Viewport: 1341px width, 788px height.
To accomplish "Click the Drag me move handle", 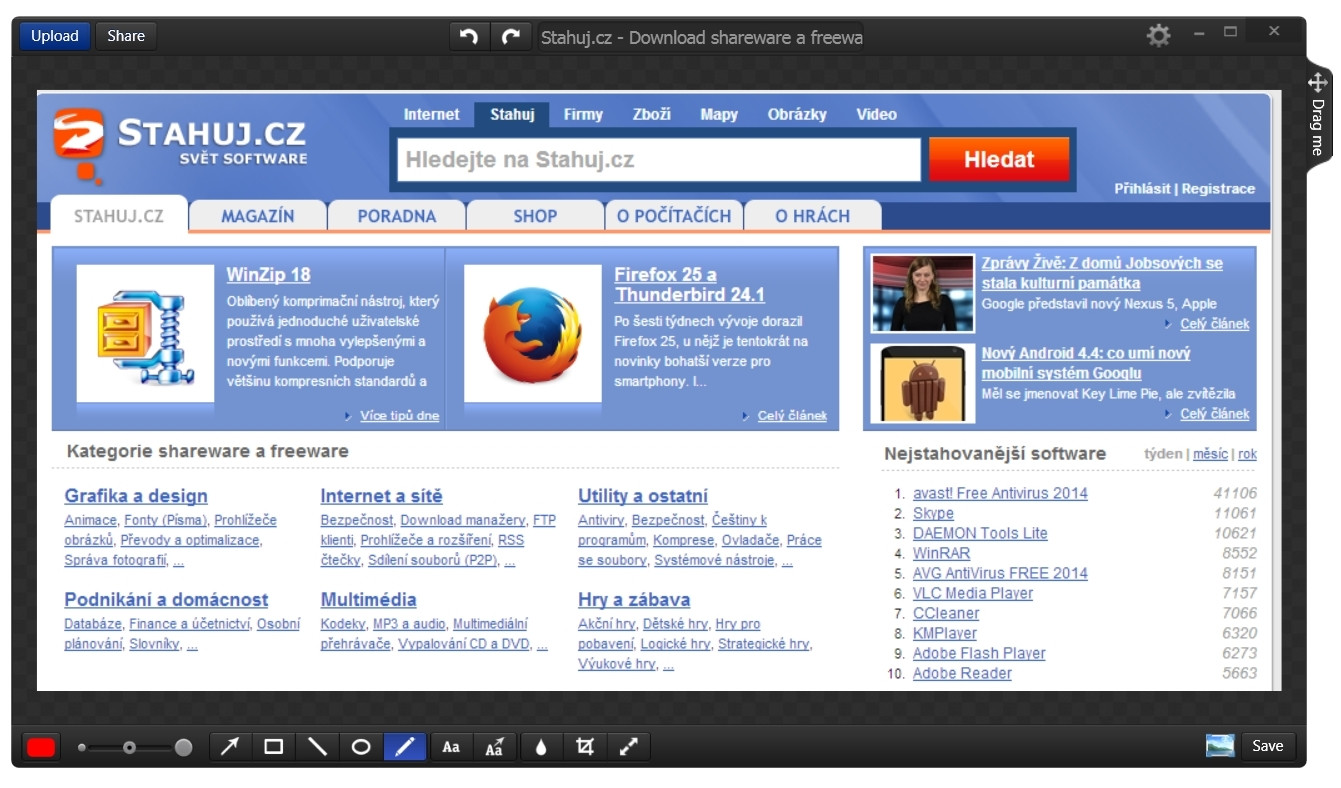I will point(1317,115).
